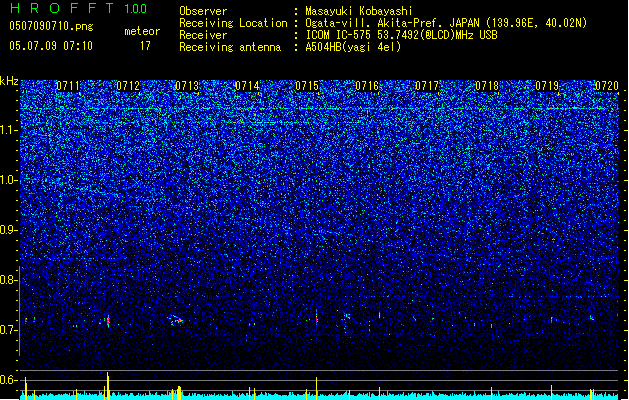Click the 1.1 frequency axis label
Screen dimensions: 629x400
[x=8, y=130]
